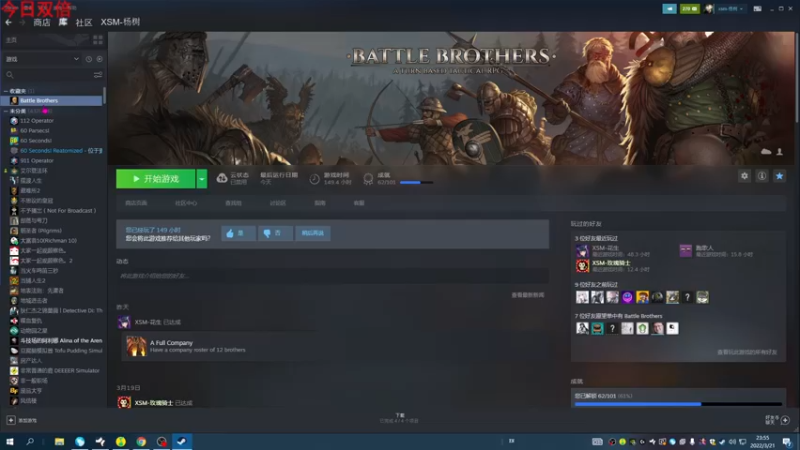Open the Windows Start menu
This screenshot has height=450, width=800.
pyautogui.click(x=9, y=441)
